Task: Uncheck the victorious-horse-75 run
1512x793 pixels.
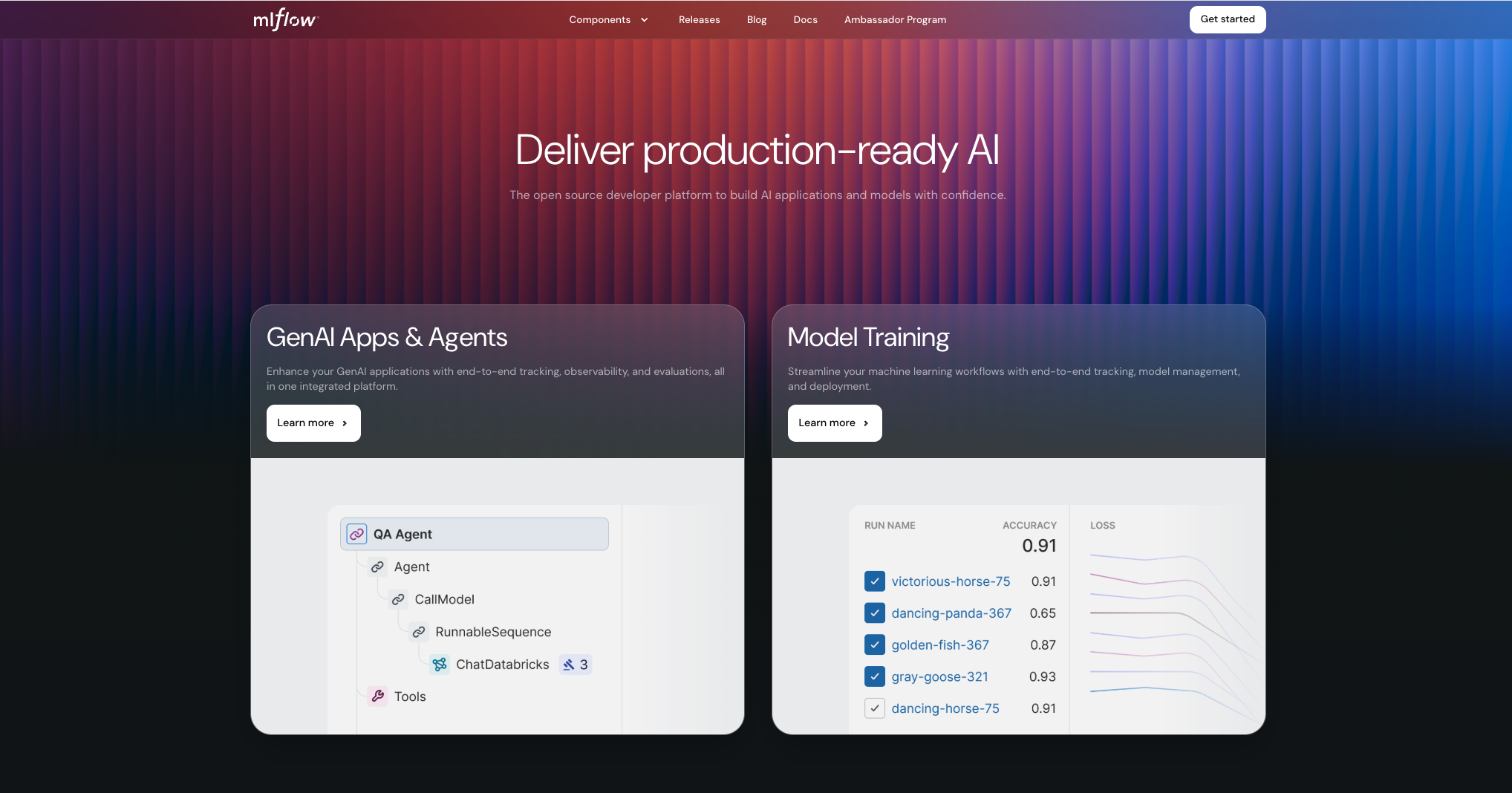Action: coord(875,581)
